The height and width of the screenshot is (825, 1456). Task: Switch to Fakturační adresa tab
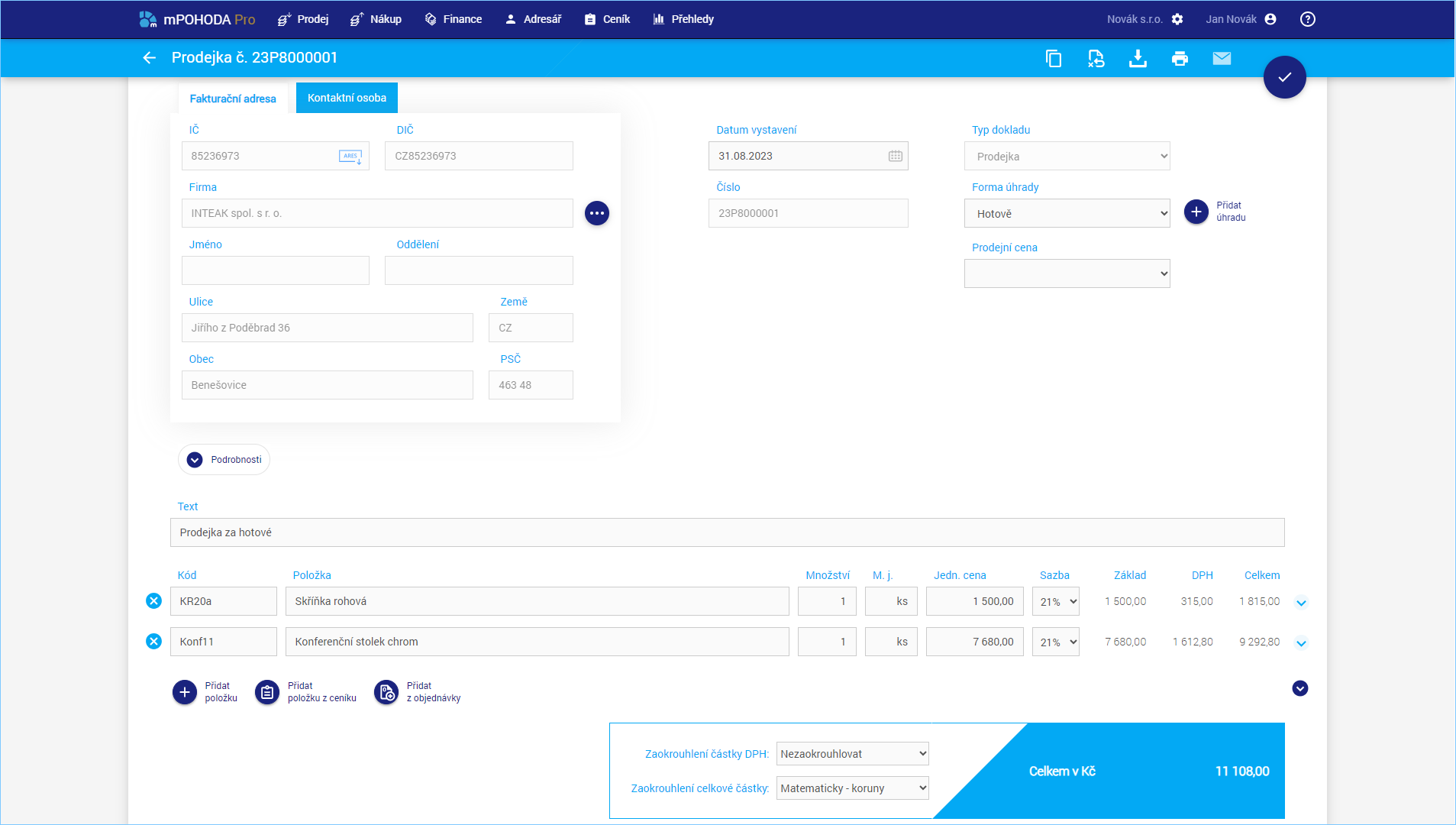(233, 99)
